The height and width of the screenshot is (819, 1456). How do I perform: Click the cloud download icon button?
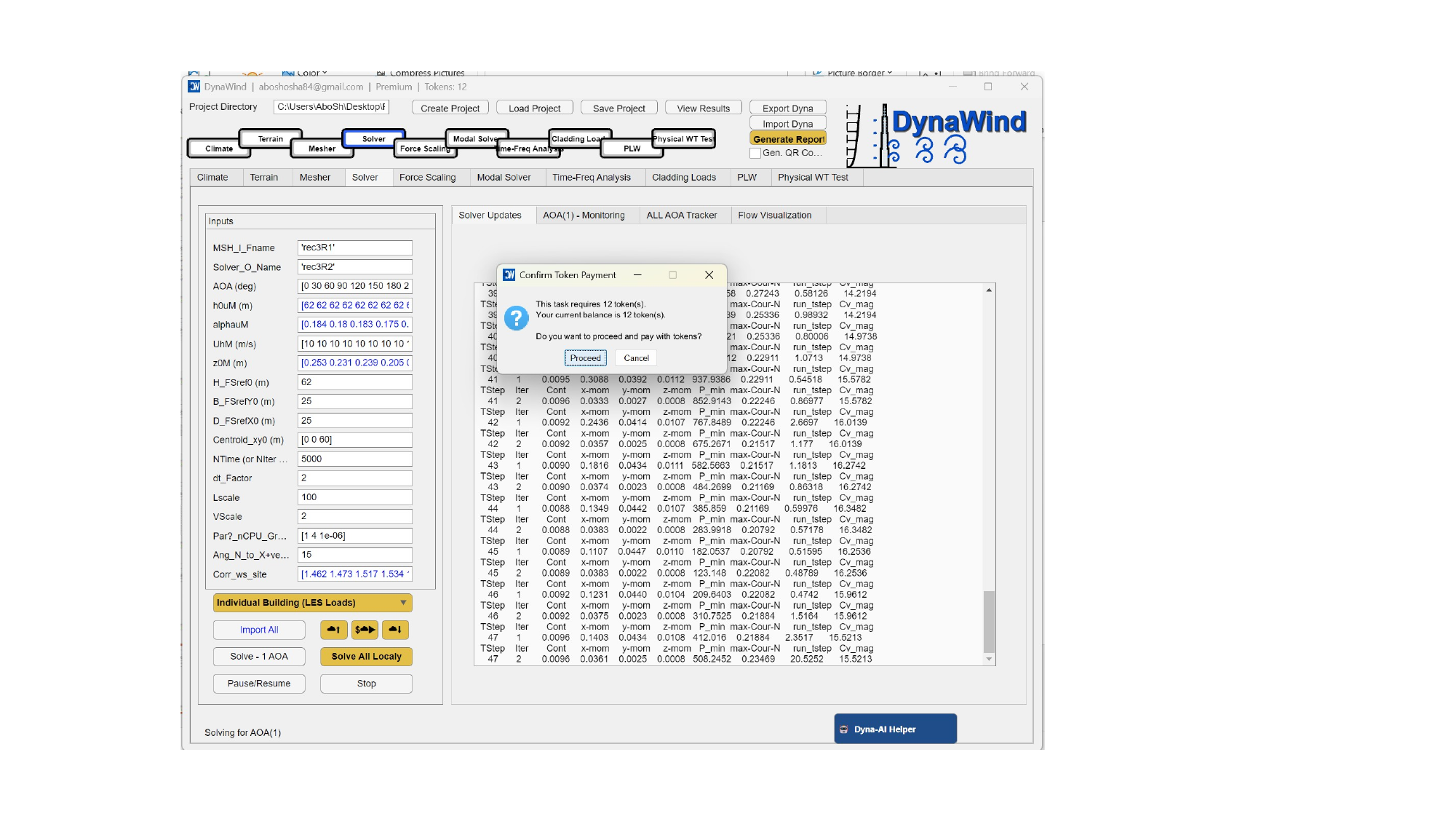click(395, 630)
